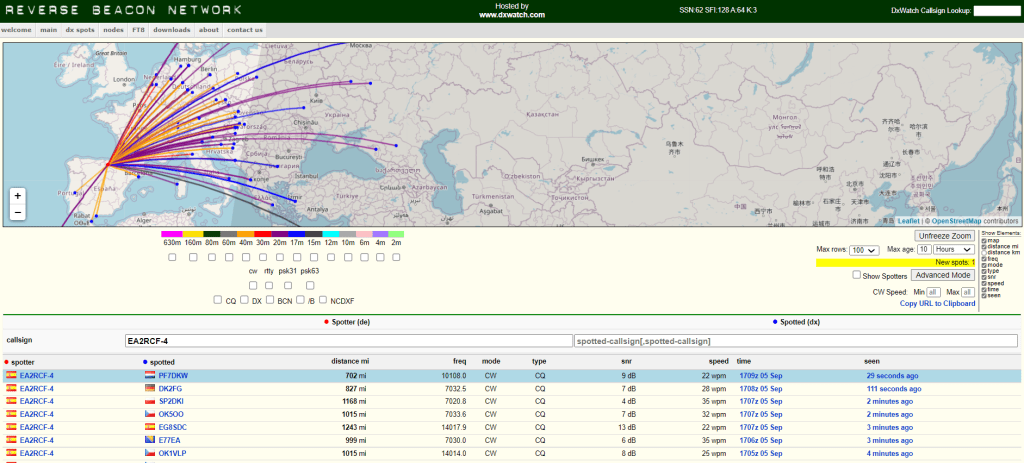The width and height of the screenshot is (1024, 463).
Task: Zoom out on the map
Action: coord(17,213)
